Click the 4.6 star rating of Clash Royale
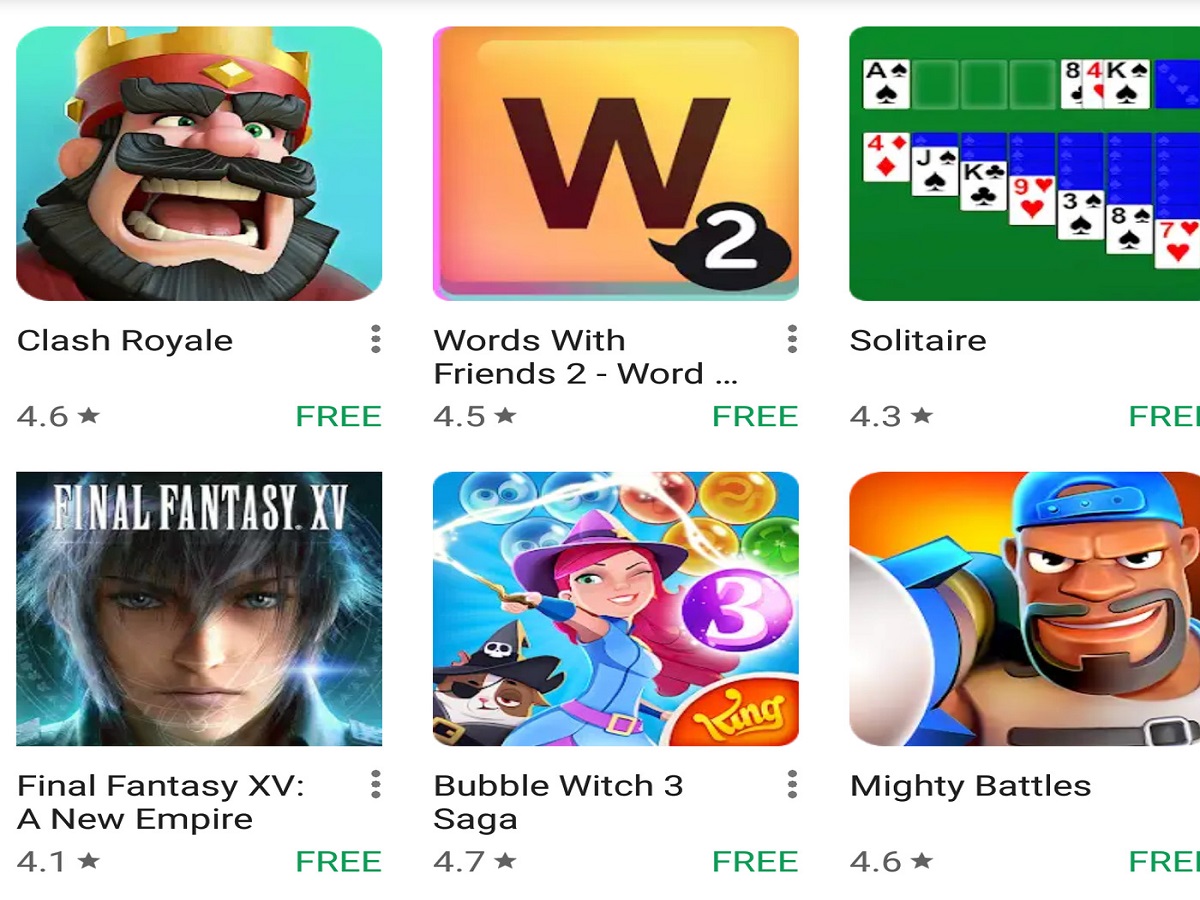 [59, 416]
